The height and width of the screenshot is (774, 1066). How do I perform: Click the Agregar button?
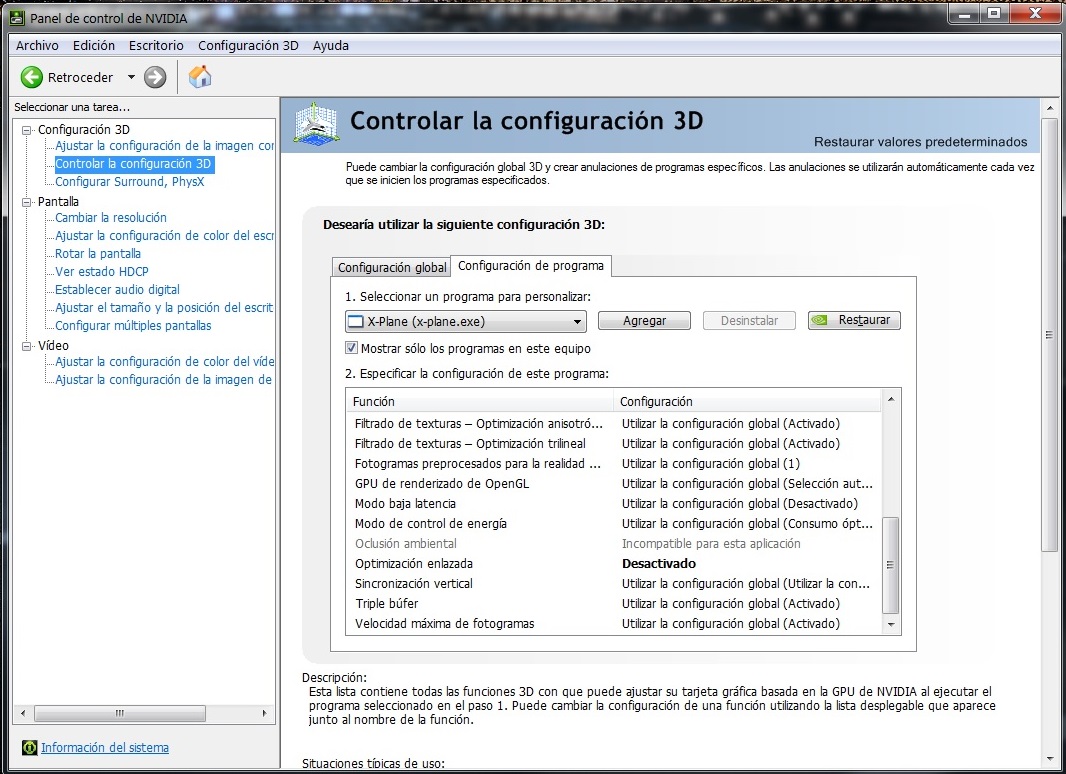tap(644, 320)
